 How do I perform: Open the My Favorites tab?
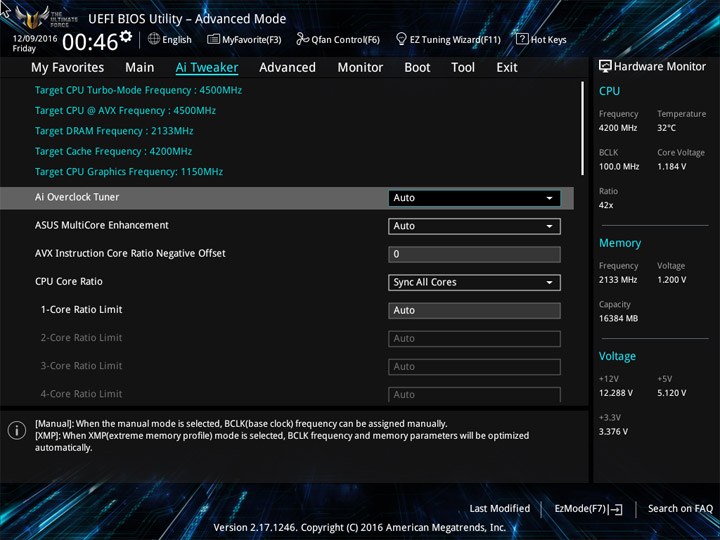(68, 68)
